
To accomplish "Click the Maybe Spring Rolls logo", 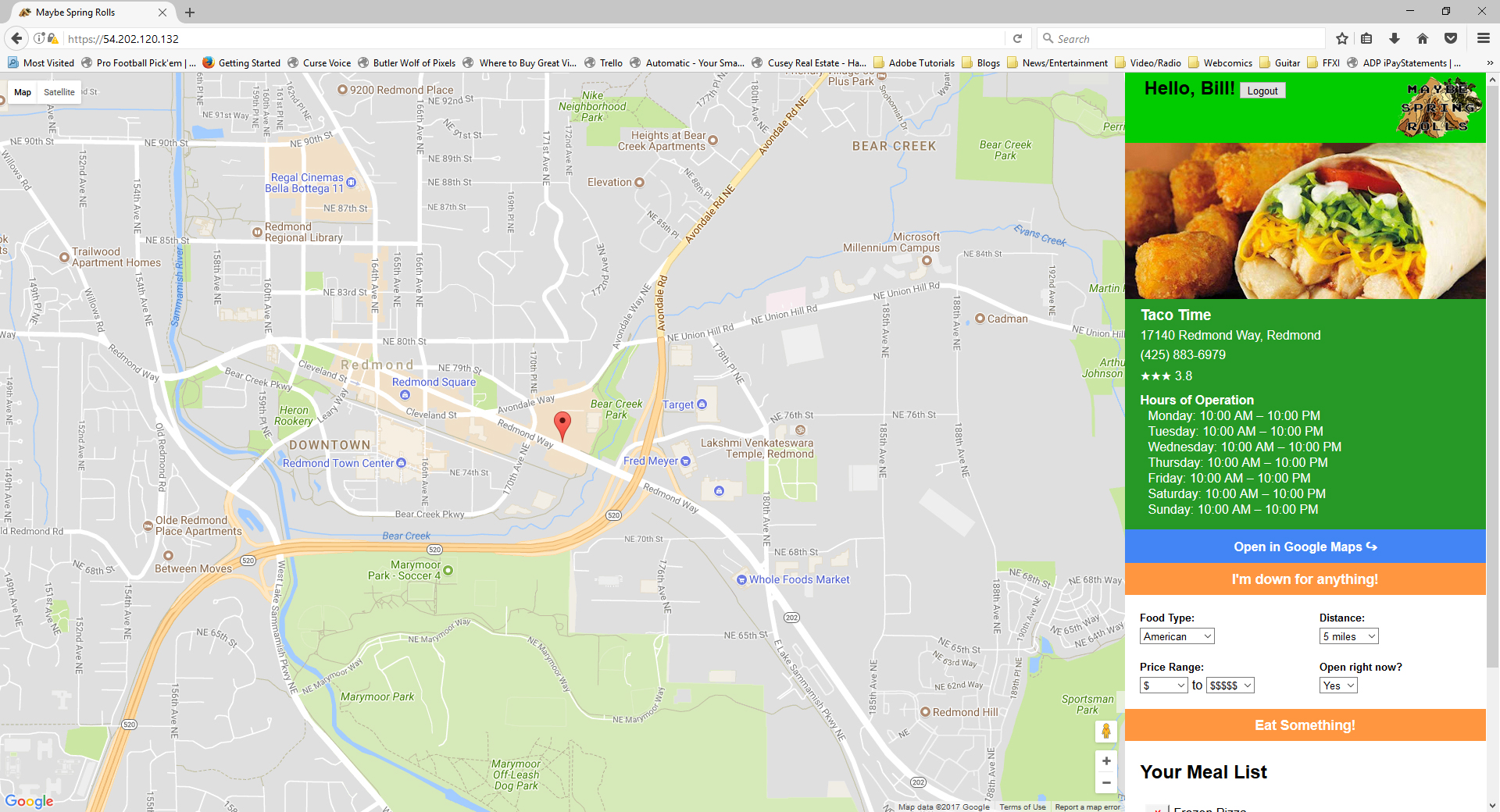I will click(x=1437, y=108).
